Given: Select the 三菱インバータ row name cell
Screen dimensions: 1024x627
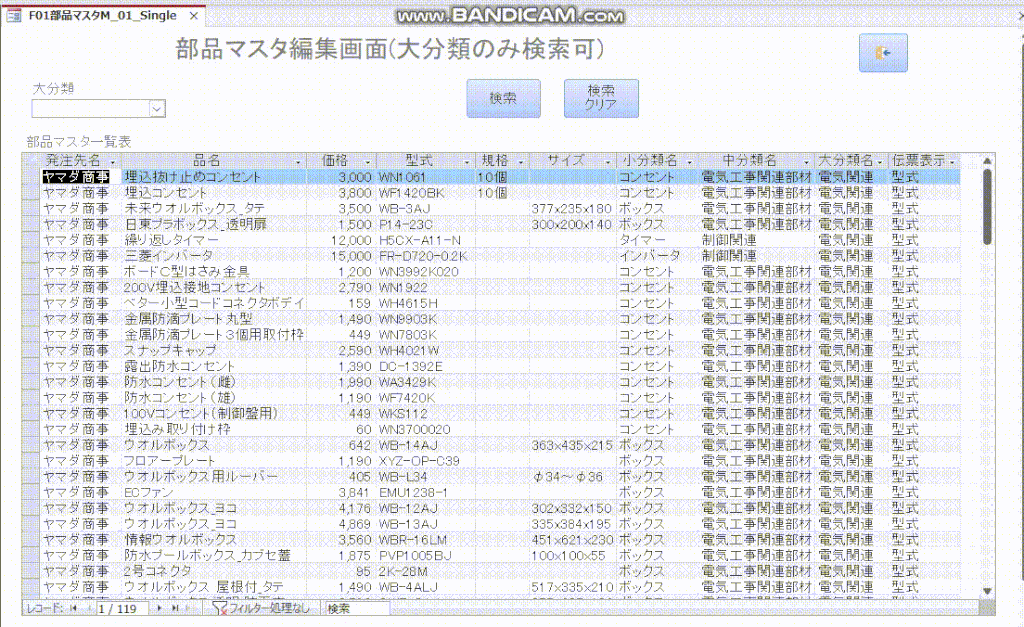Looking at the screenshot, I should click(170, 256).
